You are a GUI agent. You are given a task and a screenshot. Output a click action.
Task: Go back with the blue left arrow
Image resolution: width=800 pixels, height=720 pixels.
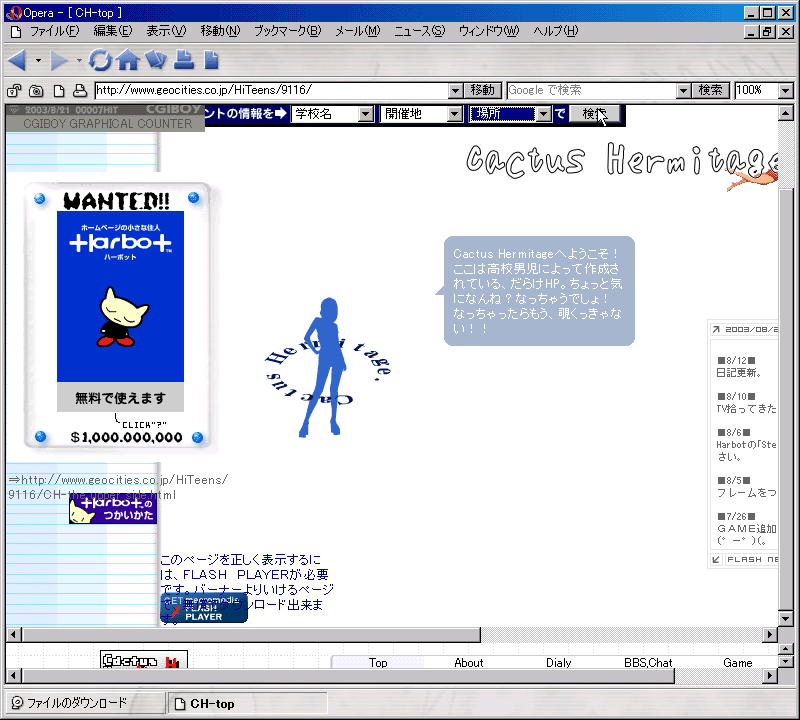18,60
